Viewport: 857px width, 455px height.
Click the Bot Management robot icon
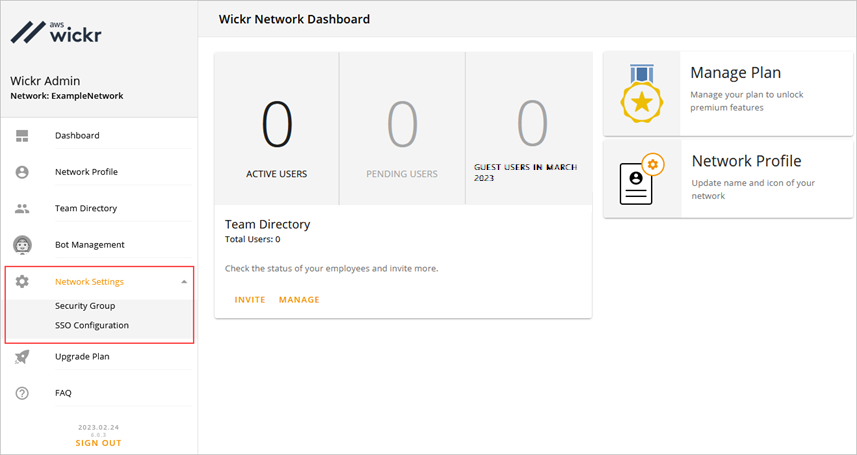point(22,245)
